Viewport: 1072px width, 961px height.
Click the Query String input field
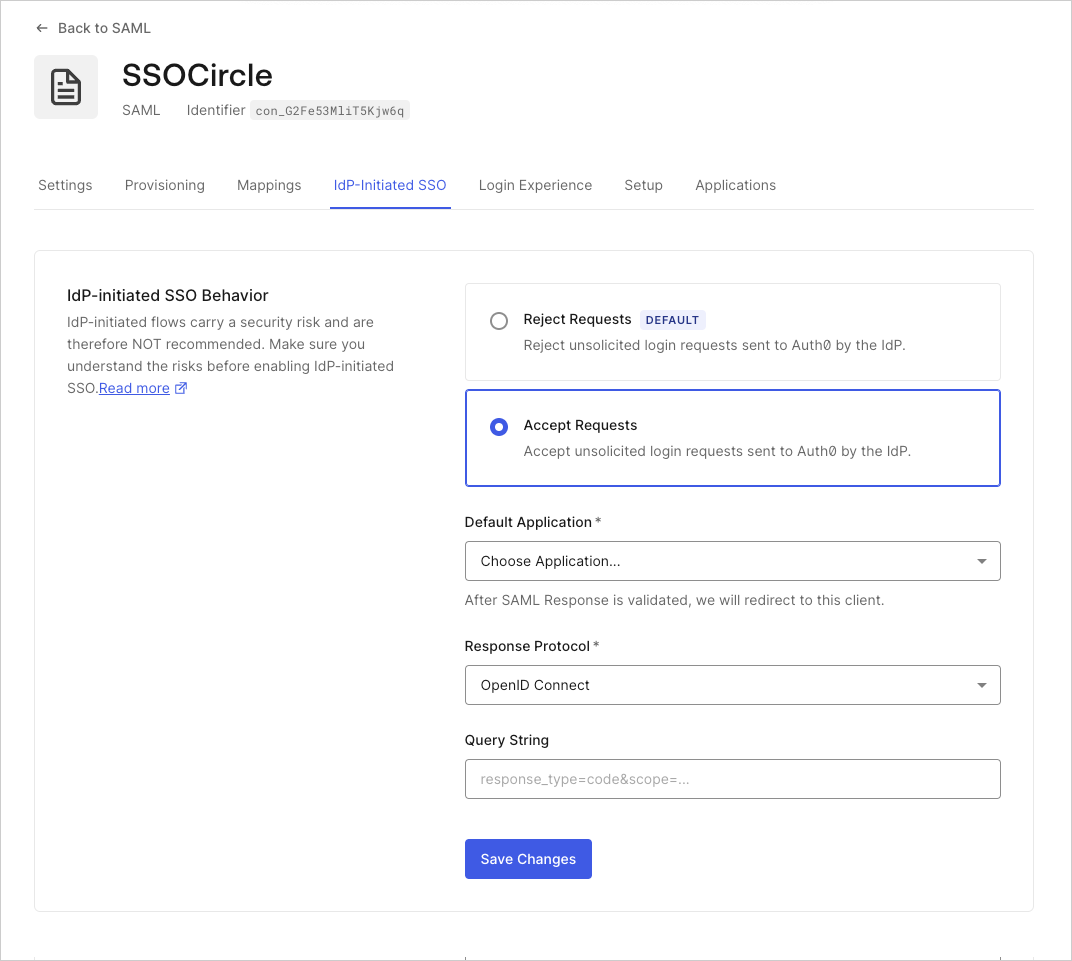(733, 779)
